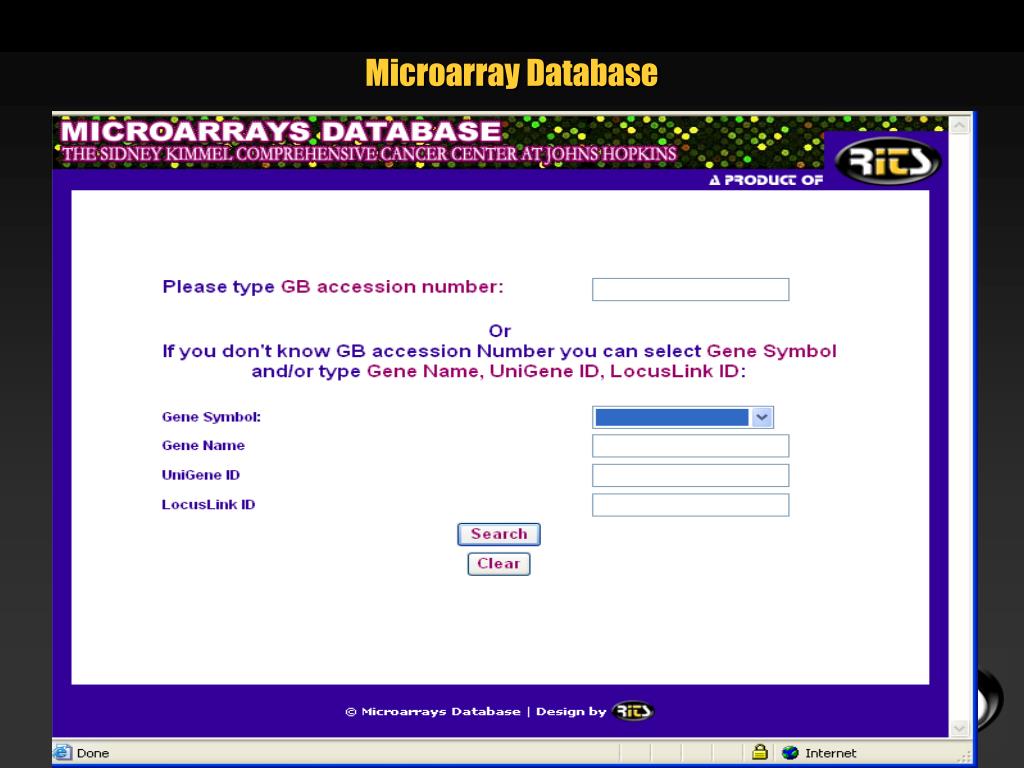Click the GB accession number input field
This screenshot has width=1024, height=768.
(690, 289)
